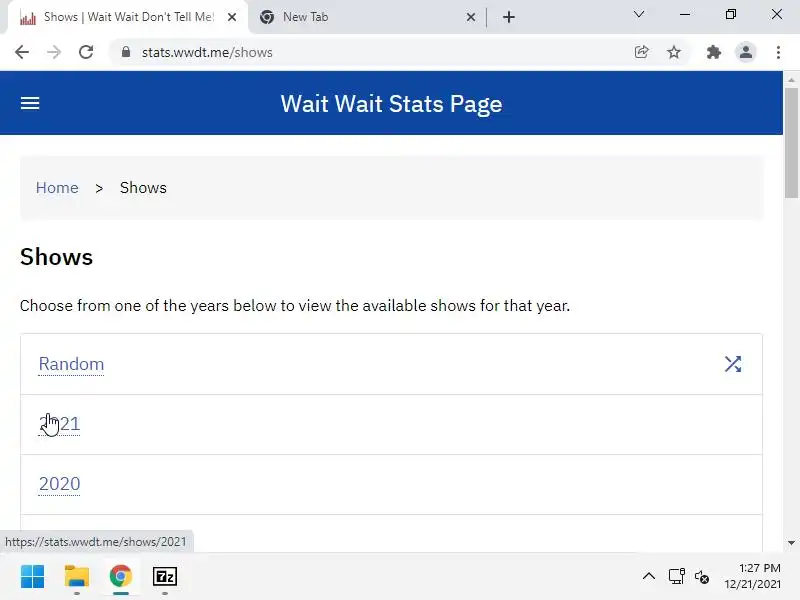
Task: Close the New Tab tab
Action: tap(471, 17)
